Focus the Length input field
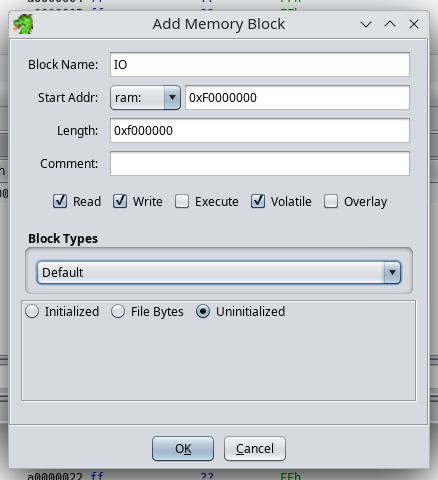 click(260, 130)
